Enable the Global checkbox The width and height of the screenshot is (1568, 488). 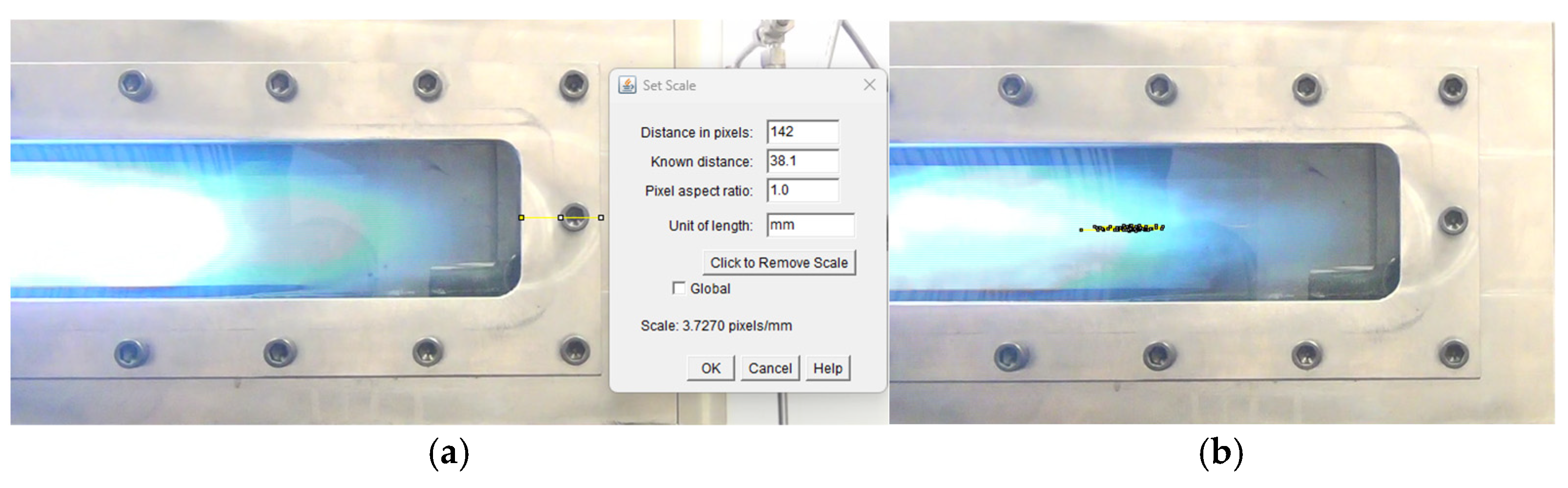tap(679, 288)
